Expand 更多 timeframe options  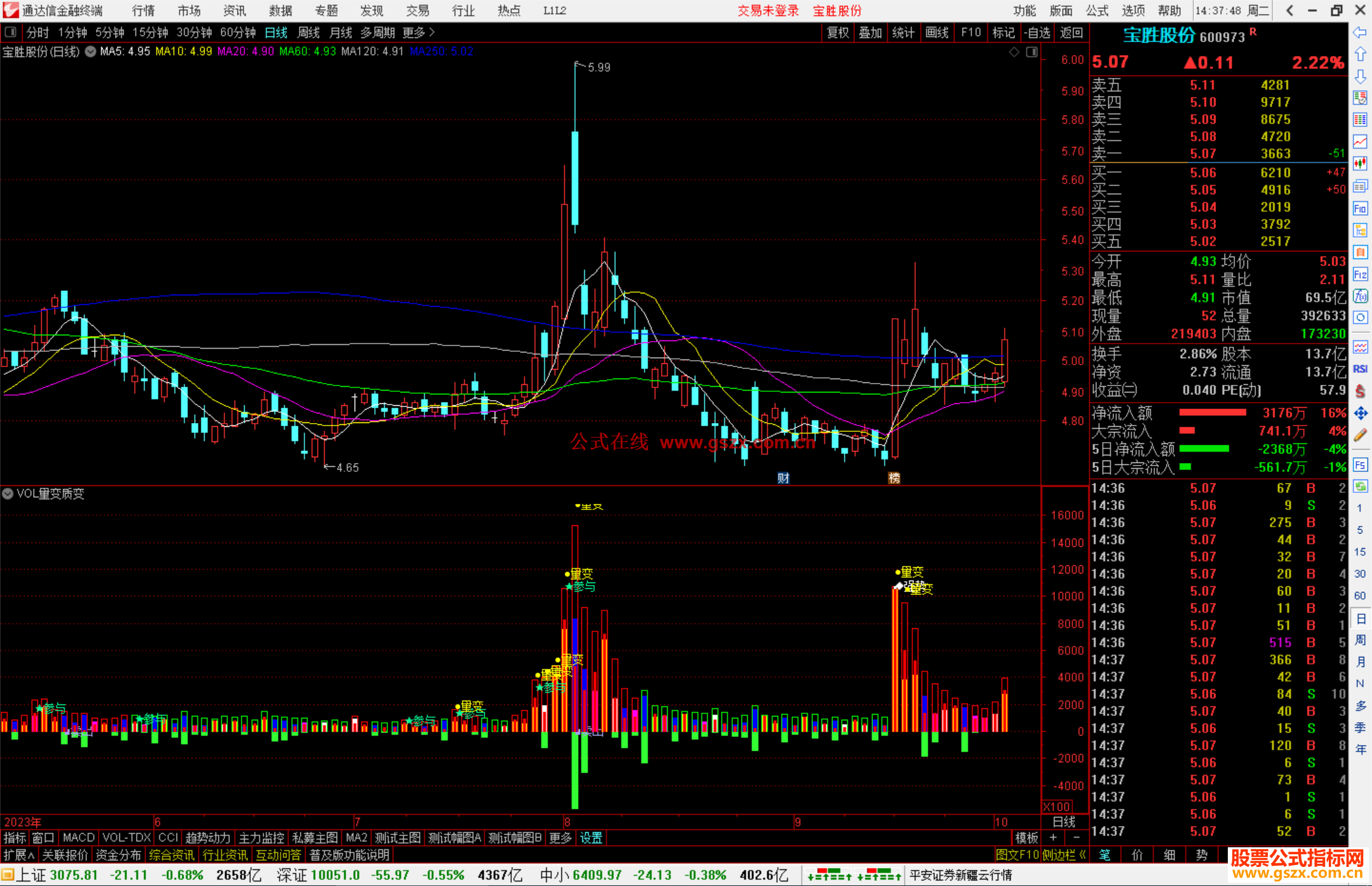pos(418,32)
